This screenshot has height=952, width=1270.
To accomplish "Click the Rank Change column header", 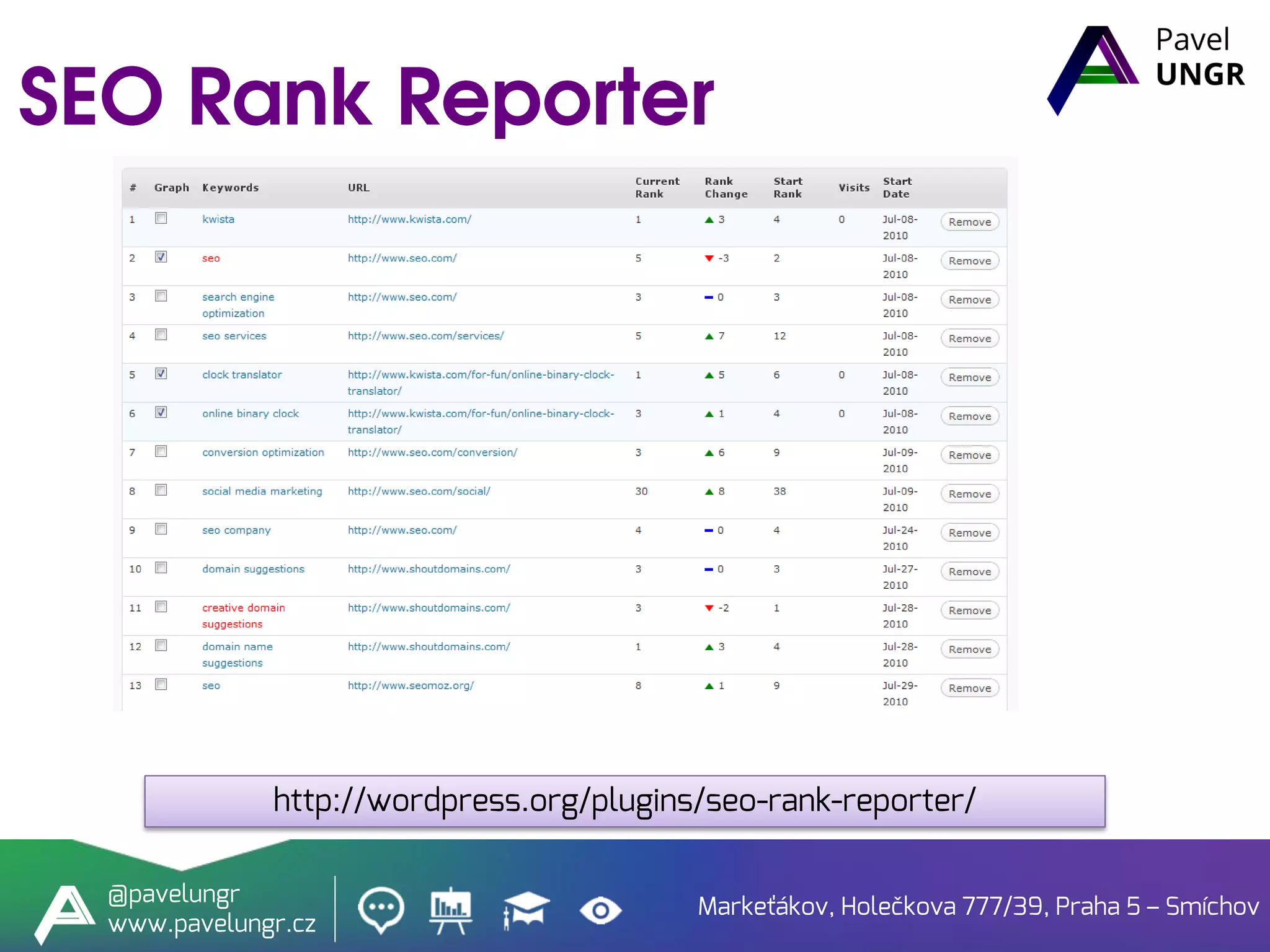I will [726, 187].
